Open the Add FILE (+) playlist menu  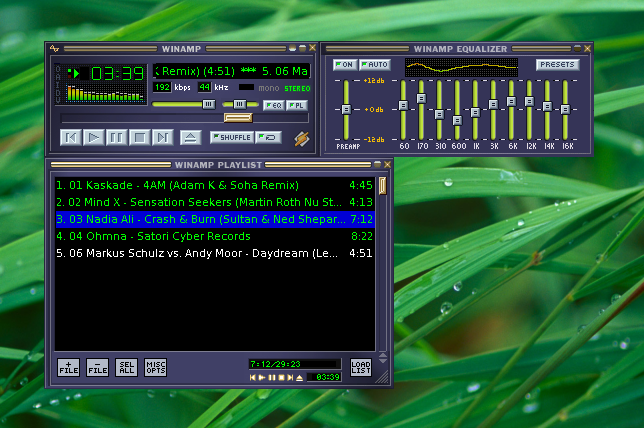69,367
